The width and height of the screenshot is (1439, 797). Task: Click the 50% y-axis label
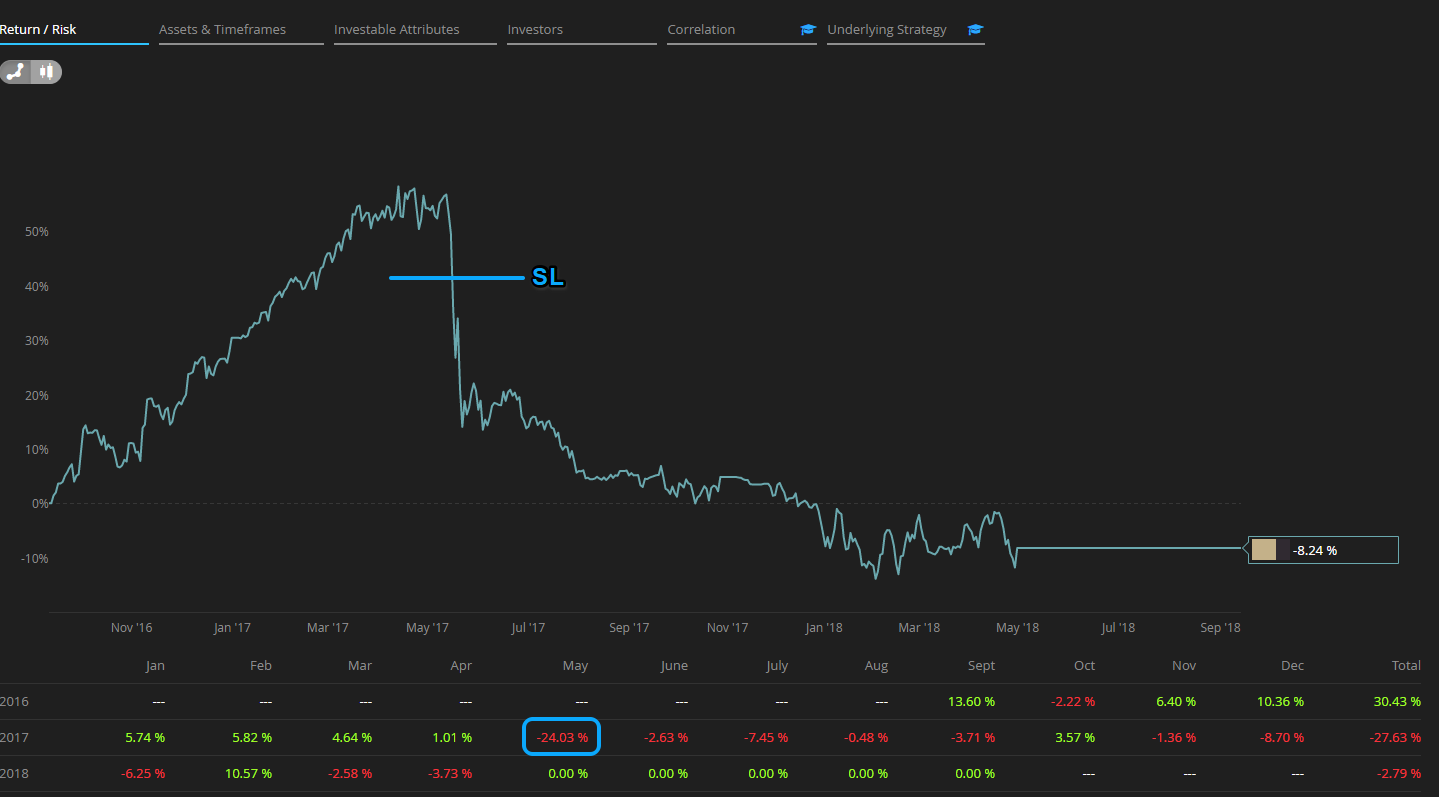[37, 232]
